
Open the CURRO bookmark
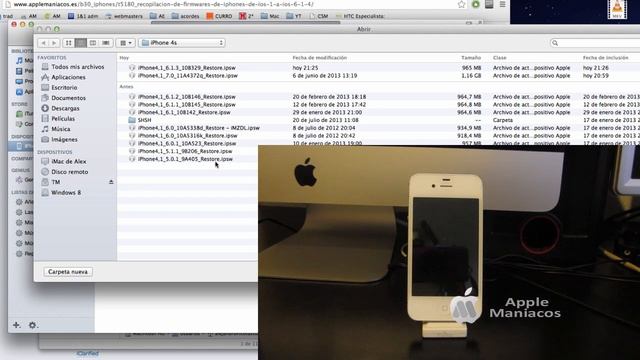(219, 16)
